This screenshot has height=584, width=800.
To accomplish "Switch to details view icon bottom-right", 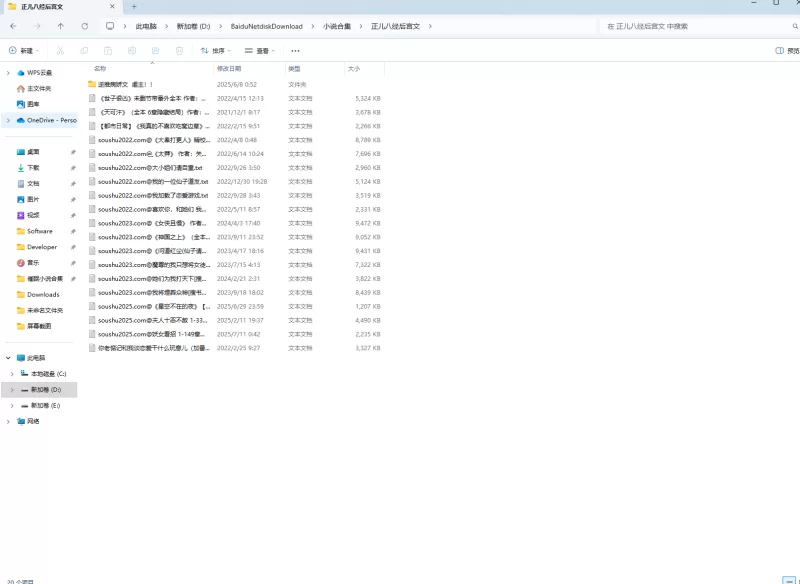I will [x=789, y=580].
